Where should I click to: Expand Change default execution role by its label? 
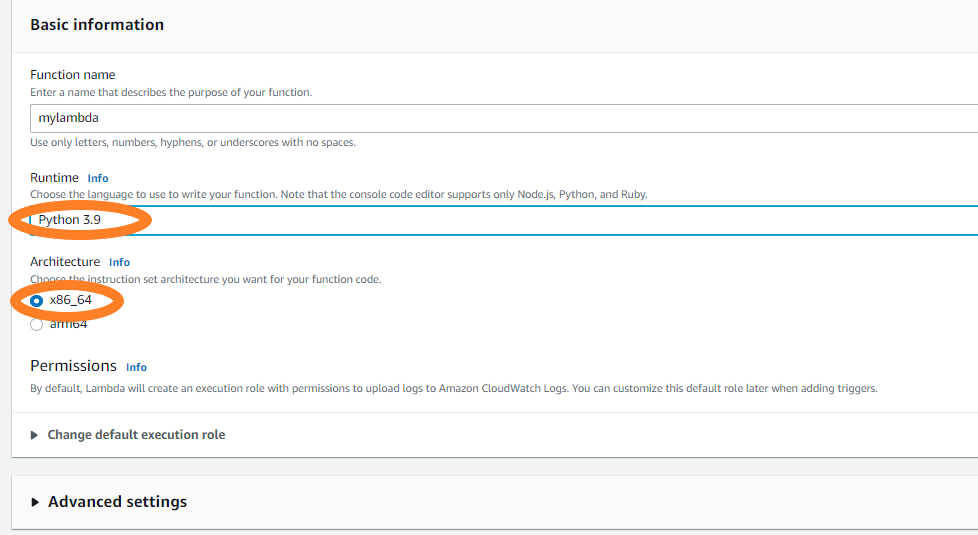click(136, 435)
